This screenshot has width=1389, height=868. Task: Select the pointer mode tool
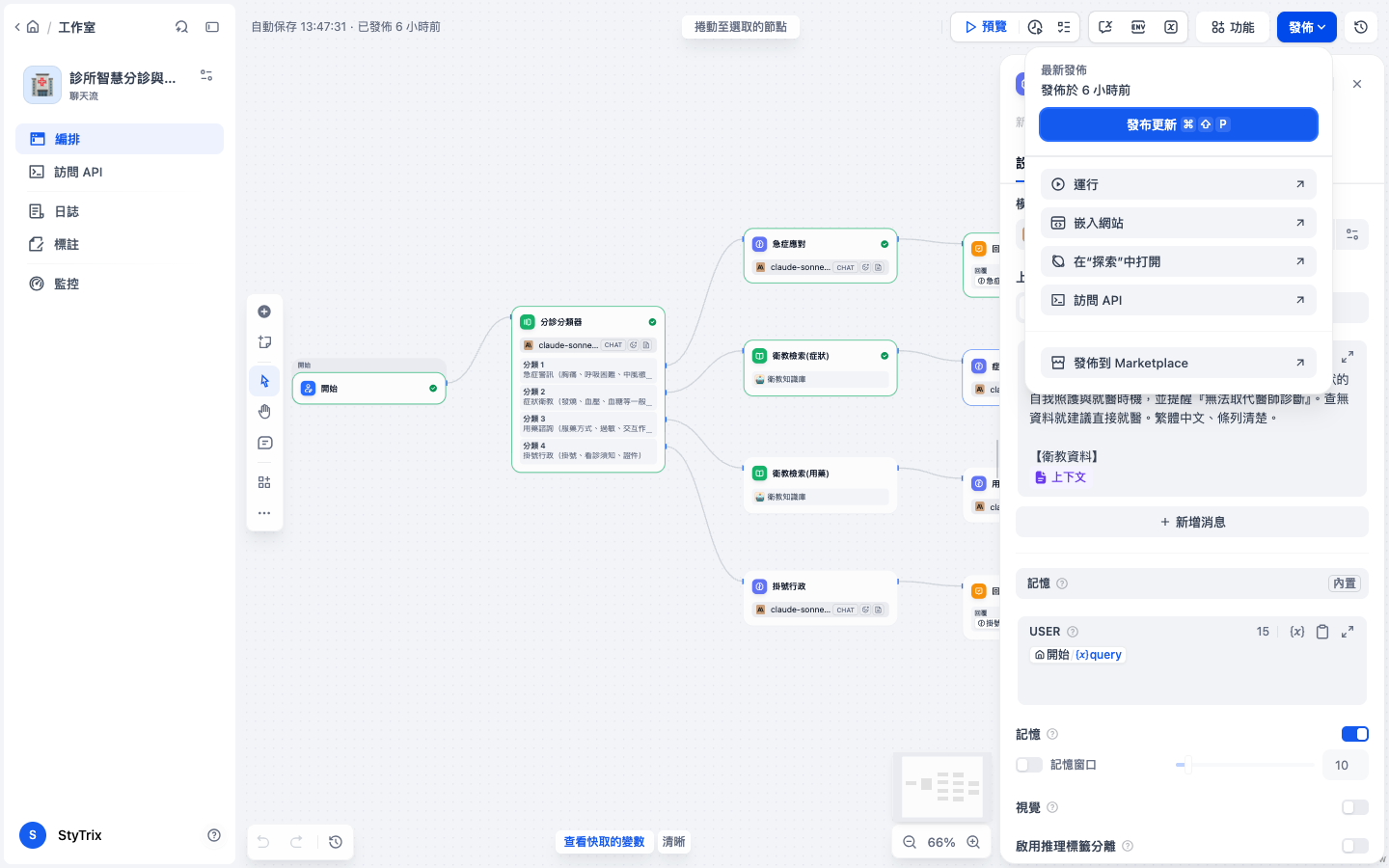tap(264, 381)
